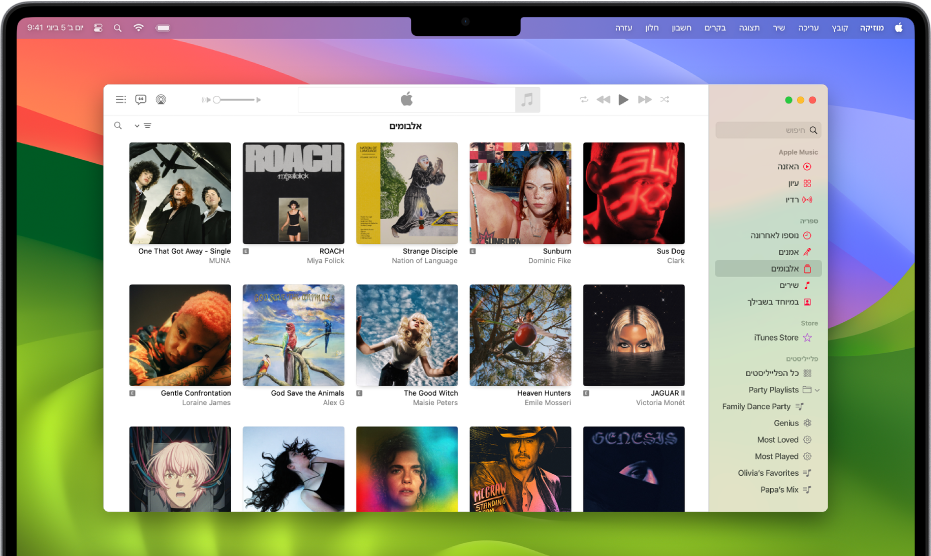Viewport: 931px width, 556px height.
Task: Open the בקרים (Controls) menu
Action: [x=715, y=28]
